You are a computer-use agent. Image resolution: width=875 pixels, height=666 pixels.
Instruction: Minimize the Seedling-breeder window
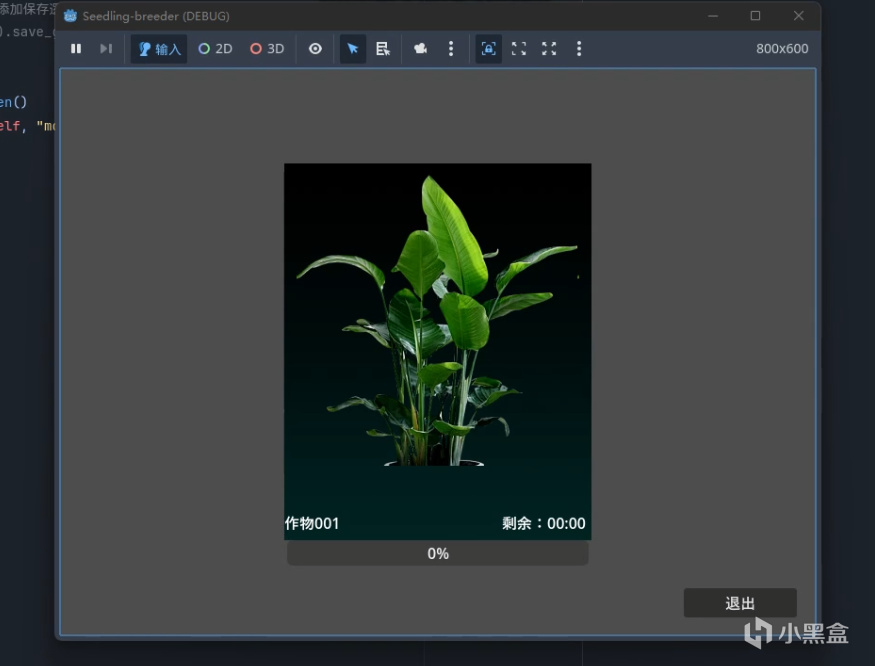(x=713, y=16)
